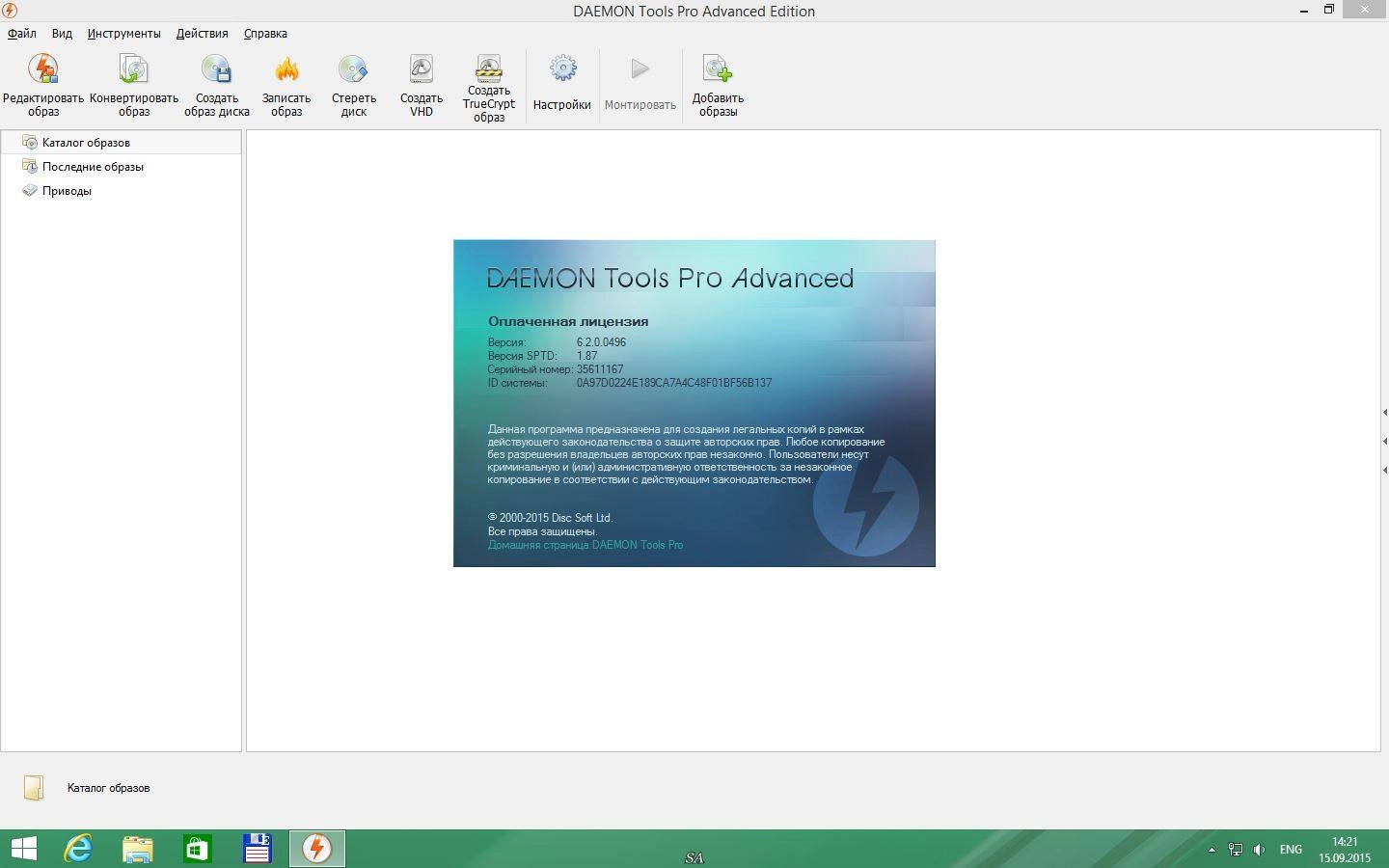
Task: Click the system ID hex string
Action: point(674,383)
